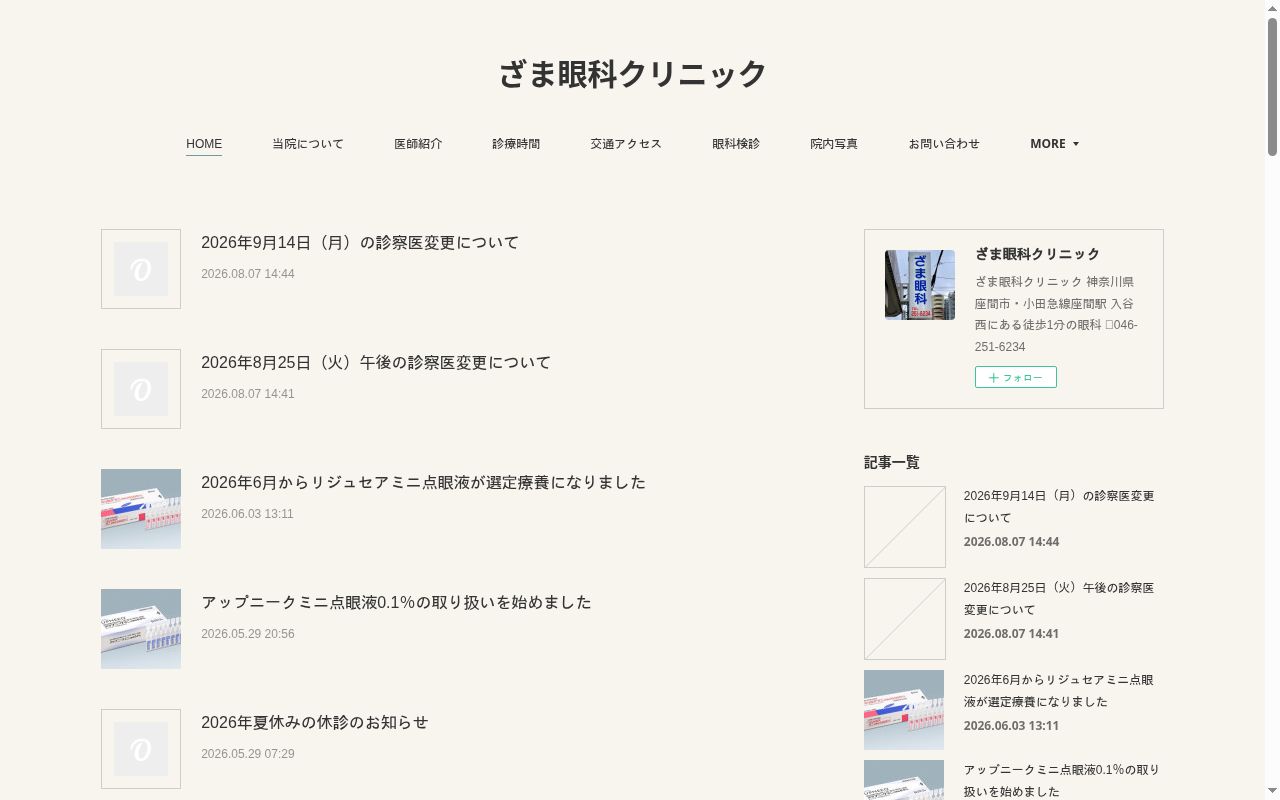Click main-list アップニークミニ product thumbnail
1280x800 pixels.
coord(141,629)
